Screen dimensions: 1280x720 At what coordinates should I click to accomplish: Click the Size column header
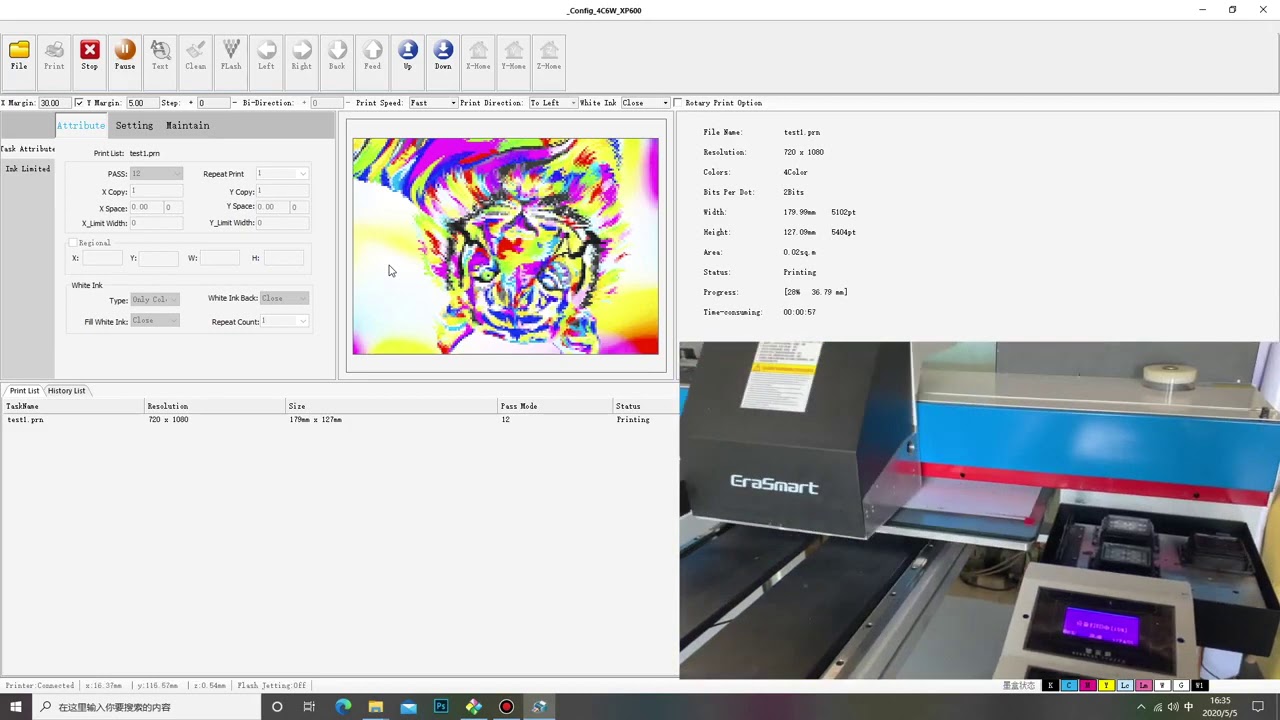tap(392, 406)
